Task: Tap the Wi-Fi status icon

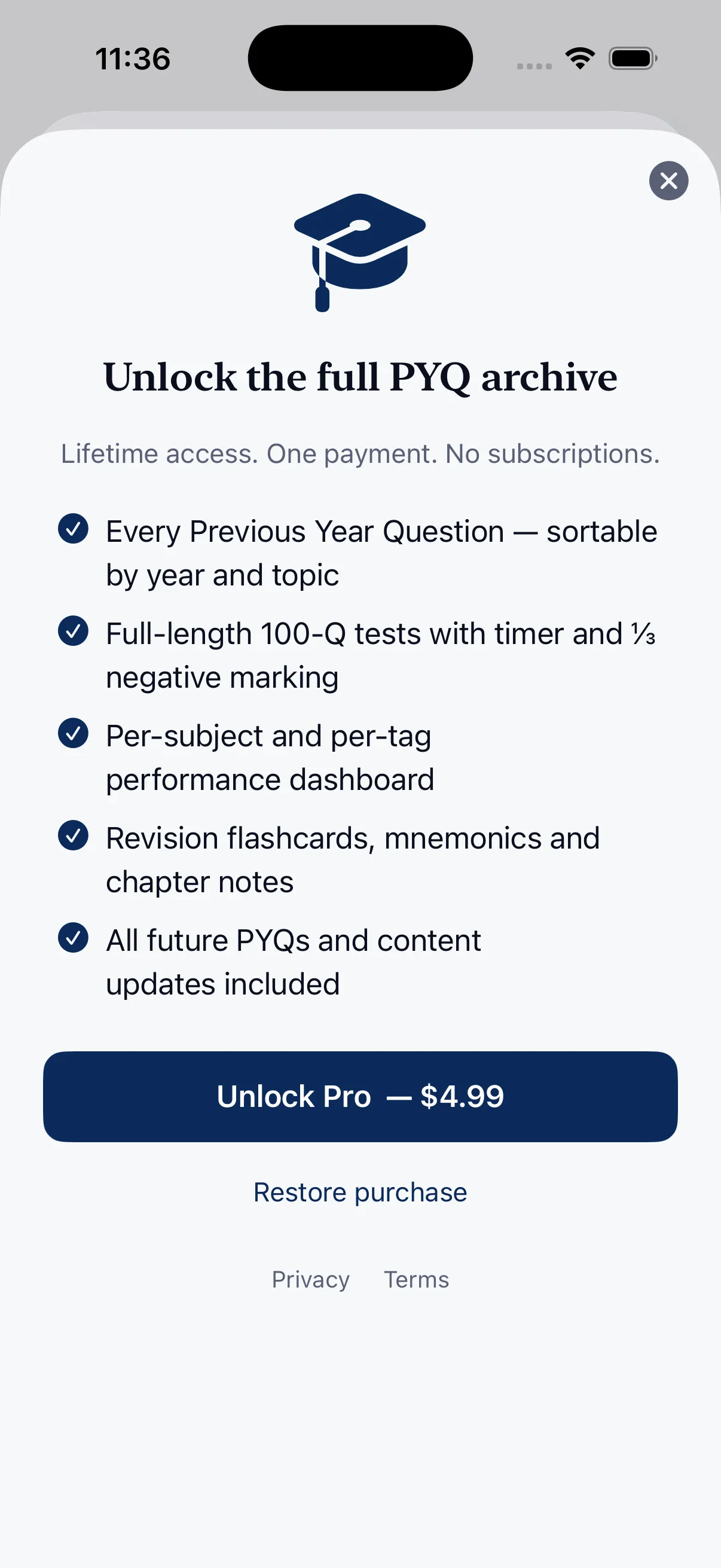Action: tap(580, 59)
